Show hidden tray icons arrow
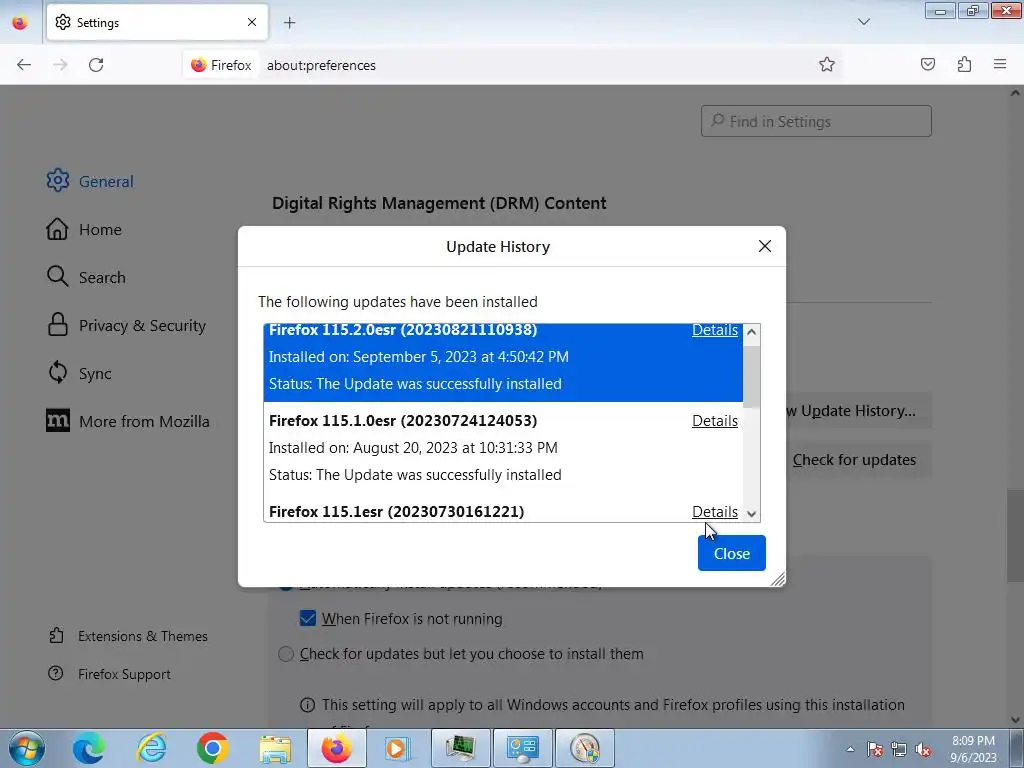The image size is (1024, 768). tap(850, 749)
